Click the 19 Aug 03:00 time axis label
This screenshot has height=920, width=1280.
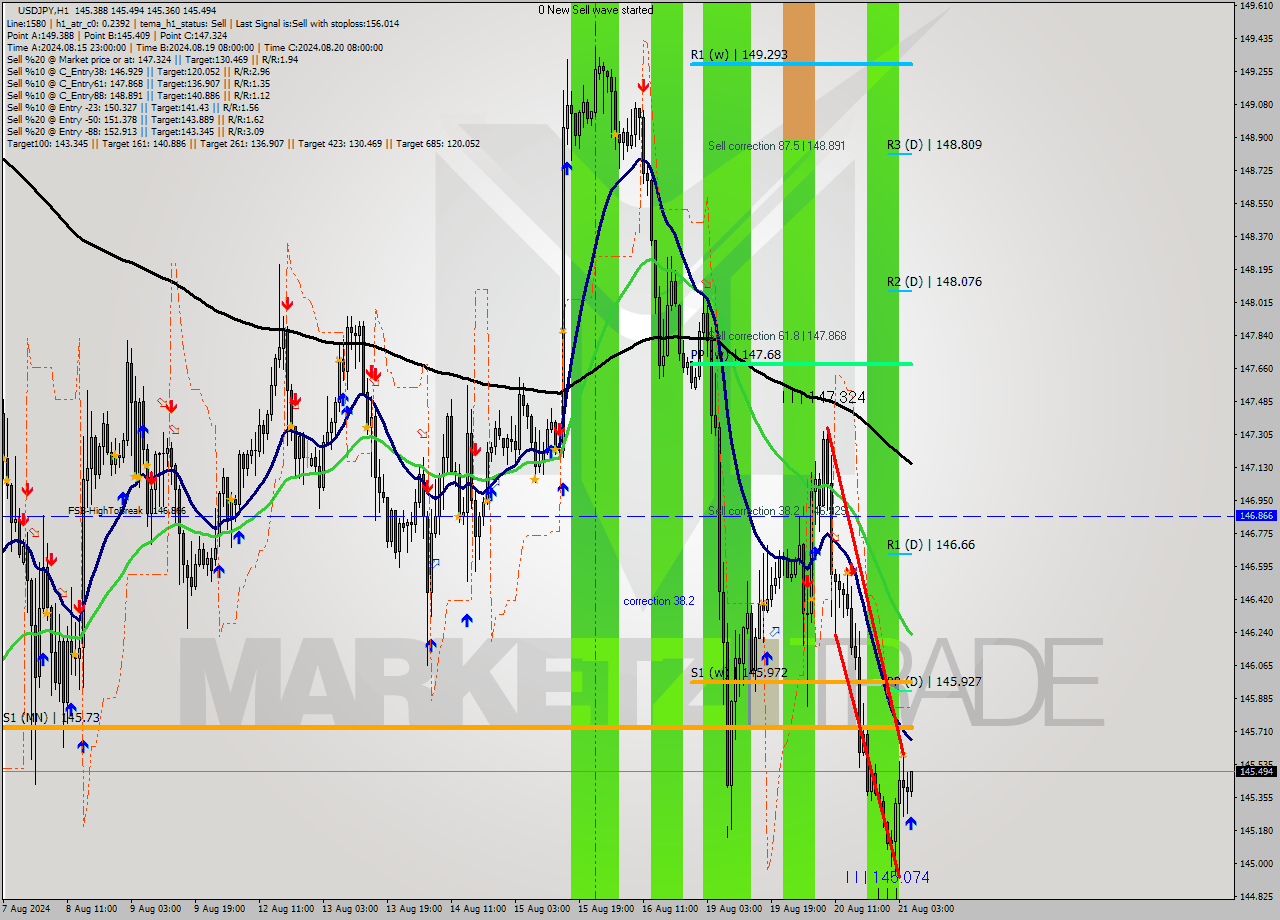tap(734, 909)
